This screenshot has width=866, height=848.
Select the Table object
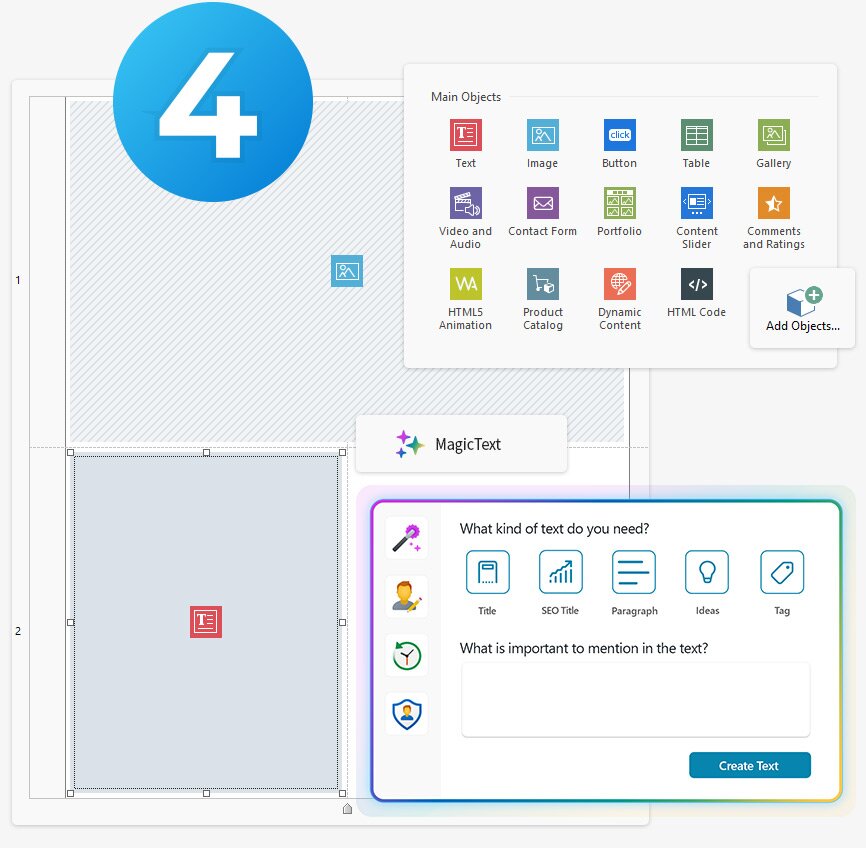pyautogui.click(x=696, y=135)
